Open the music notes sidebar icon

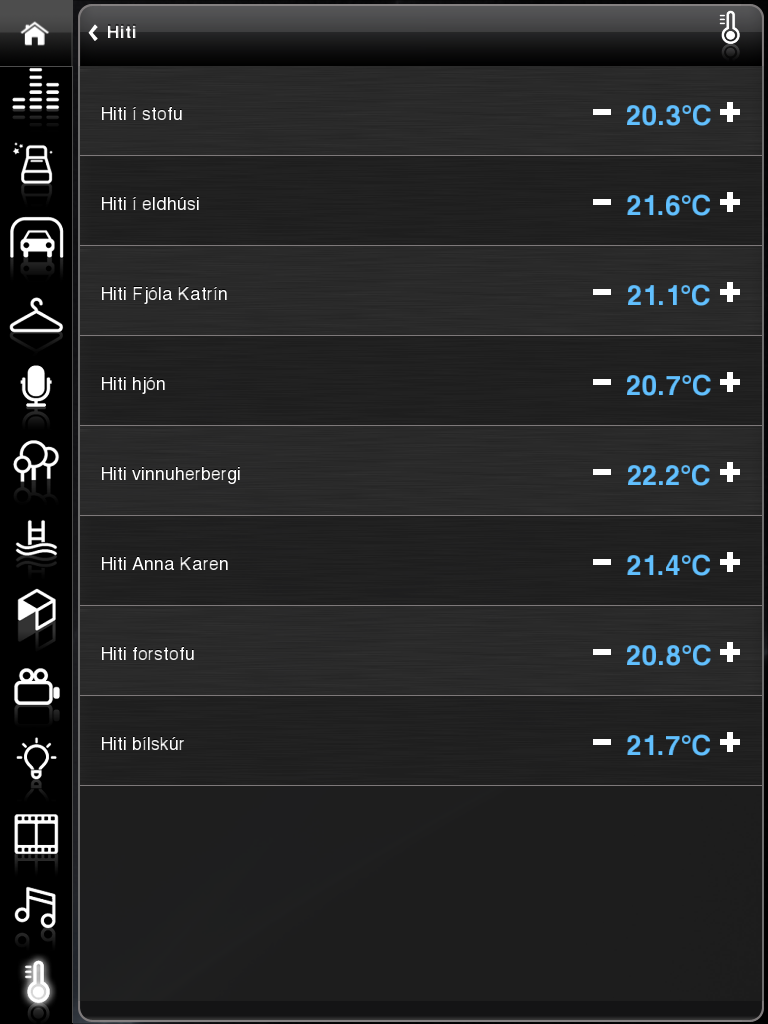36,908
